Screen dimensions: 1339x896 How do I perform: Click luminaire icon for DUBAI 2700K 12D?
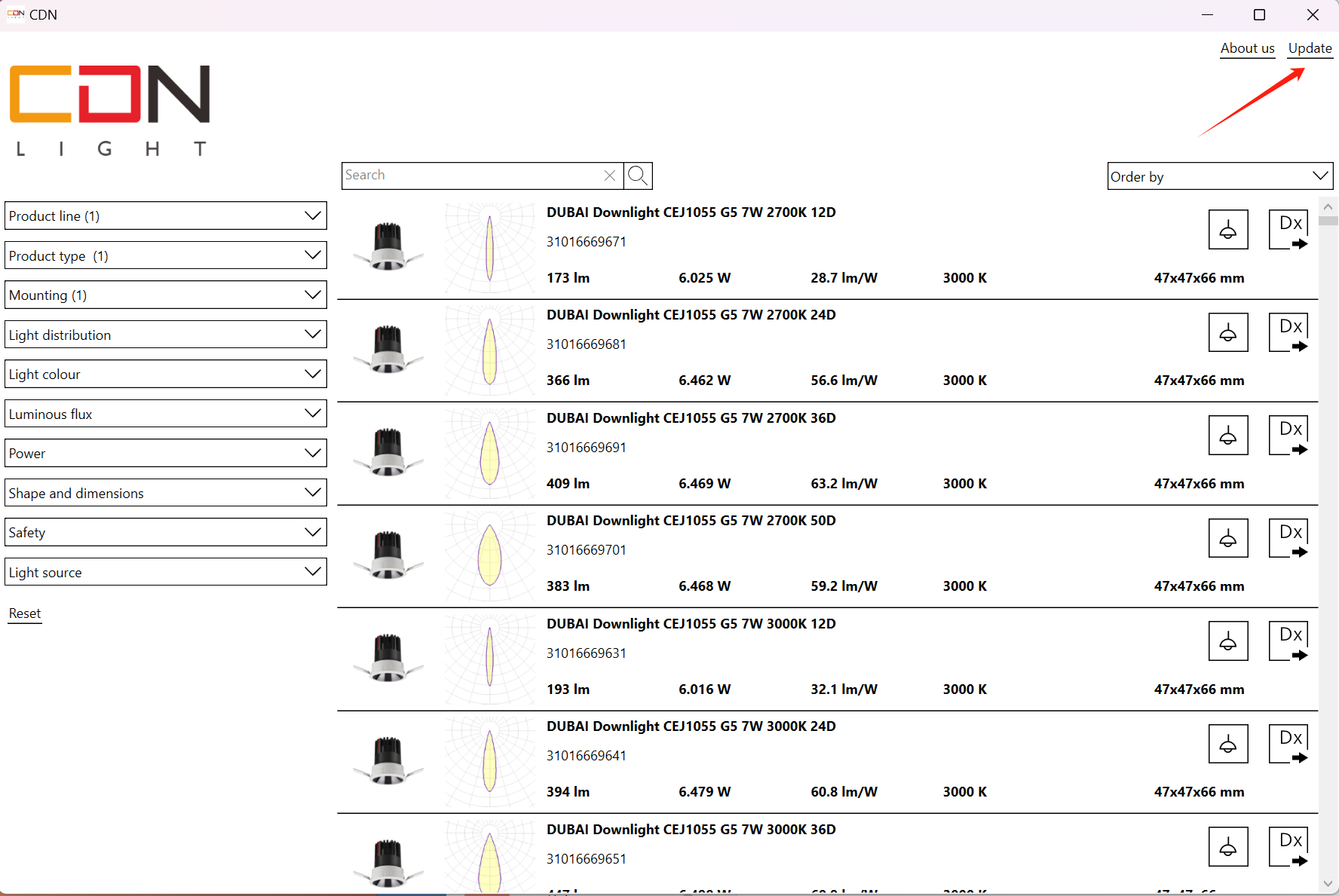[1227, 230]
